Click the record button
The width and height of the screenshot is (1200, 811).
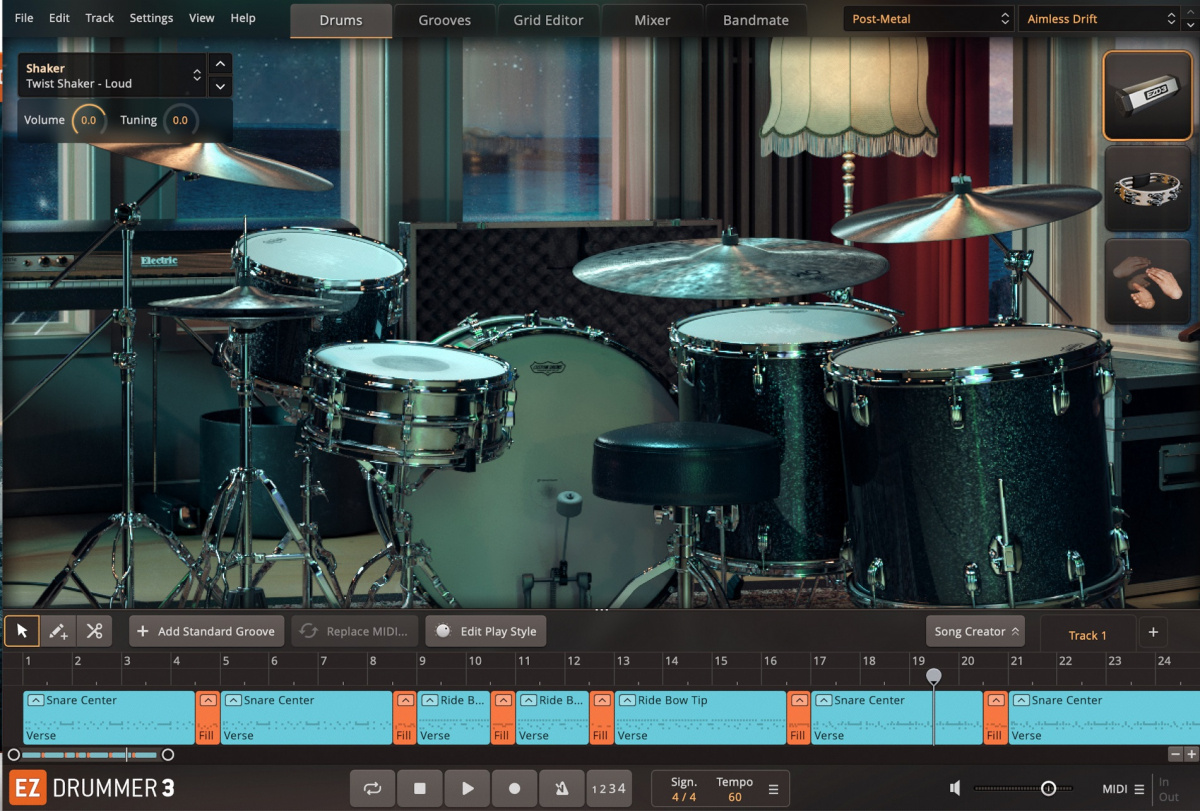[514, 788]
